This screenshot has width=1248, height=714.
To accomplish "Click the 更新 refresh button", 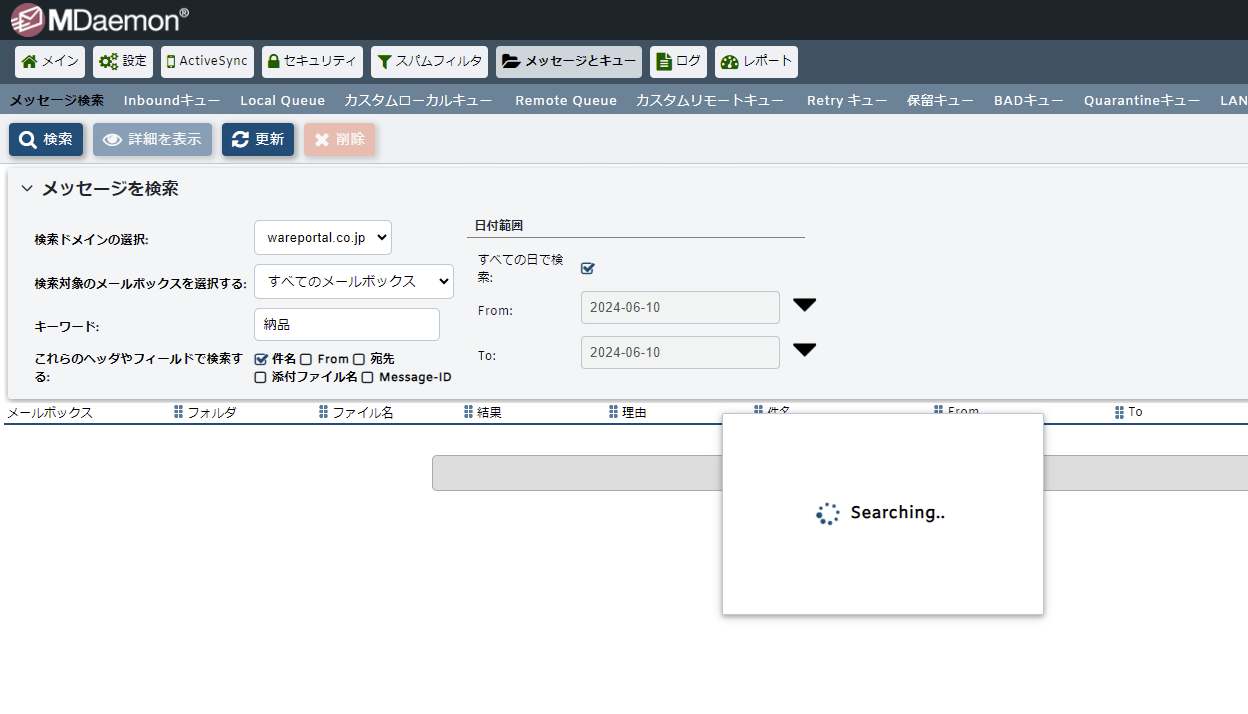I will click(258, 140).
